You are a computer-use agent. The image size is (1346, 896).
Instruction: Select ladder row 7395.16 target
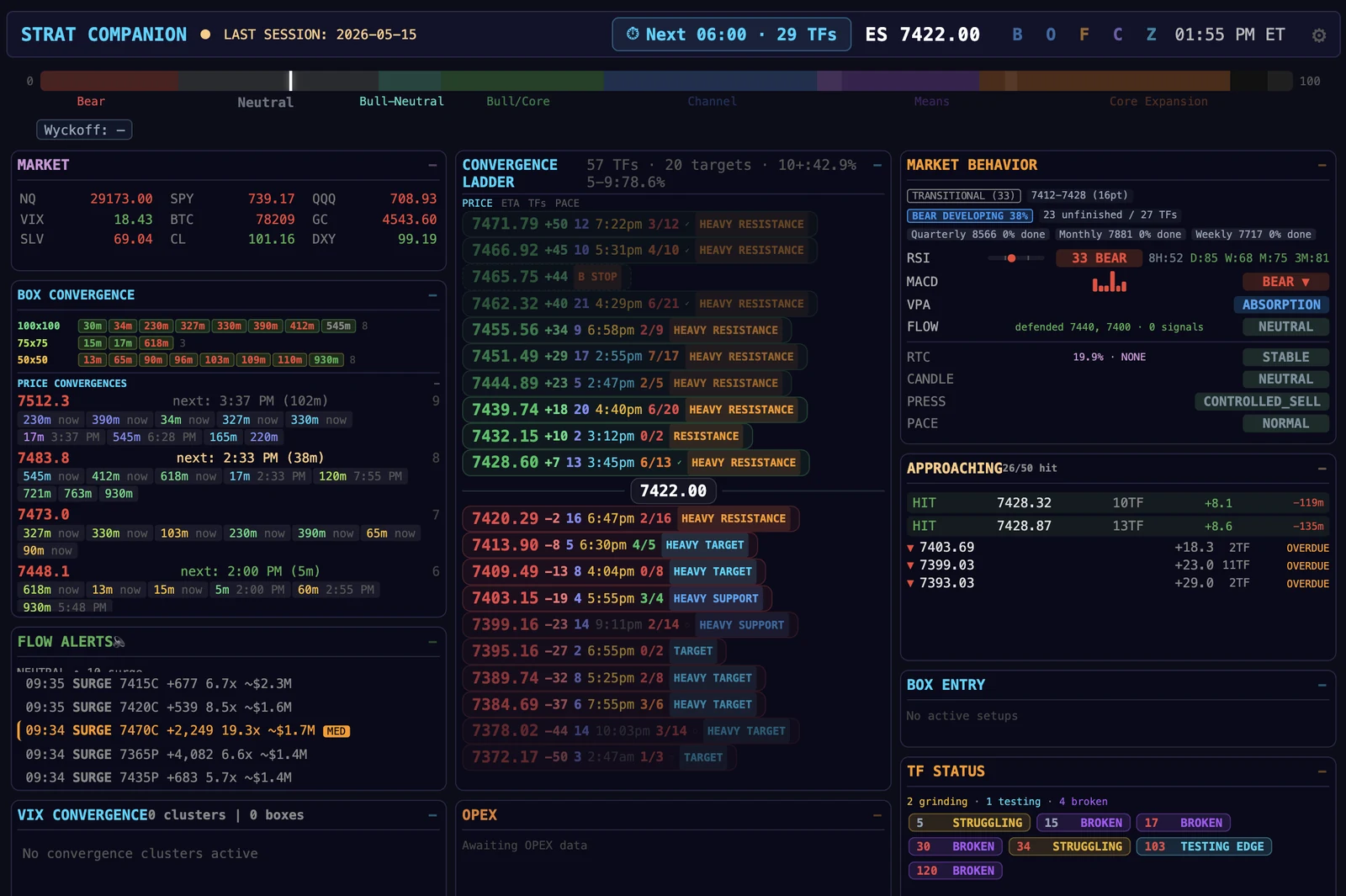point(594,651)
